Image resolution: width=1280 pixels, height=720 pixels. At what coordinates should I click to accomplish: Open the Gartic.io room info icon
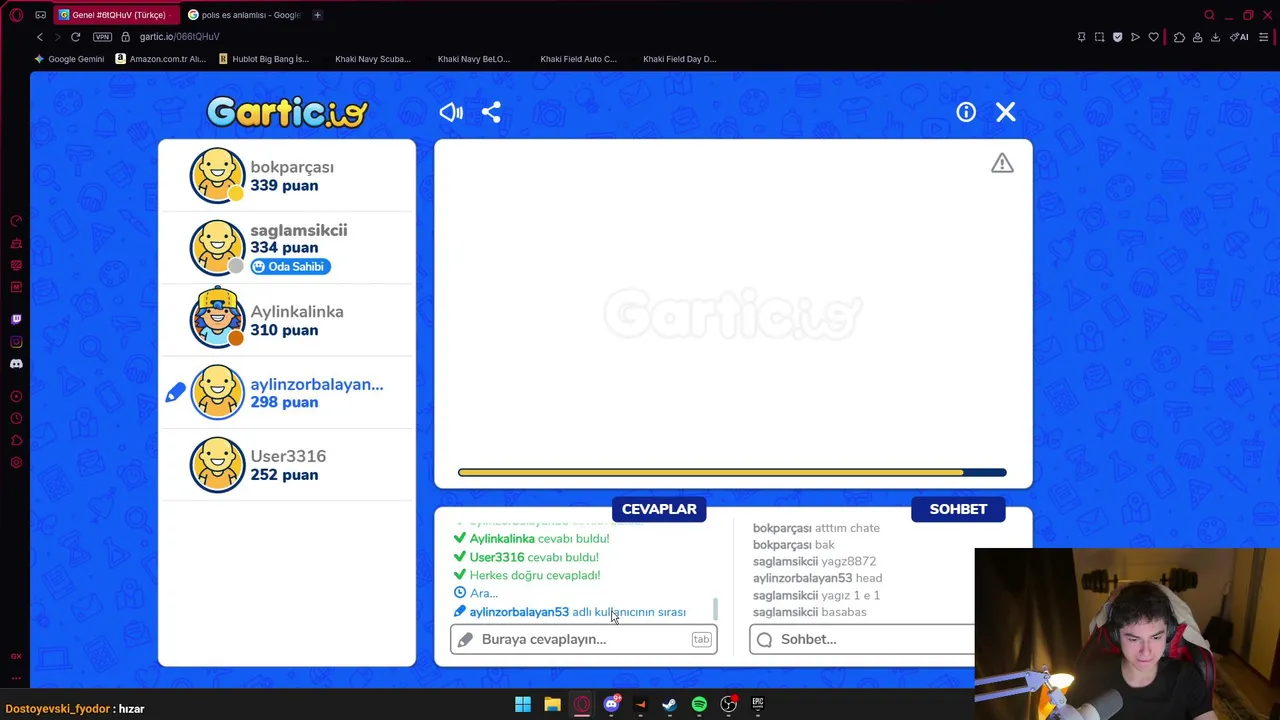966,112
